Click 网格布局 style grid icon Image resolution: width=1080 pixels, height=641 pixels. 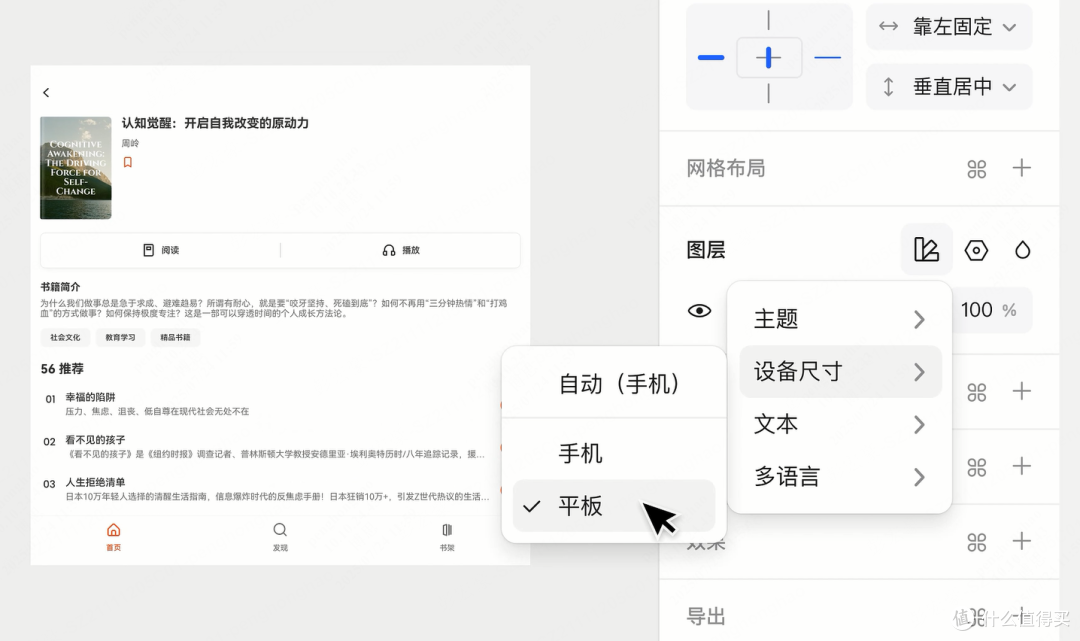point(977,169)
